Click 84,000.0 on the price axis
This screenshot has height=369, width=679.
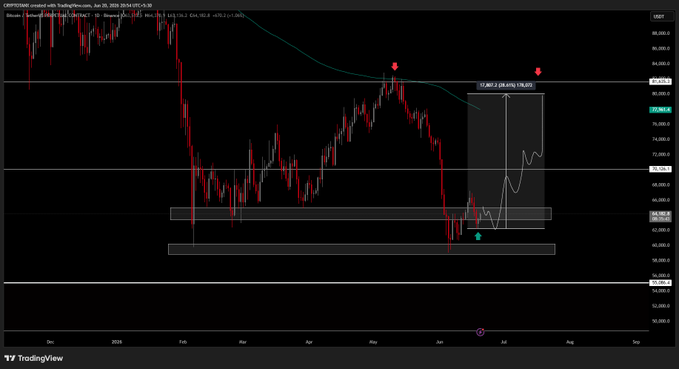click(661, 64)
